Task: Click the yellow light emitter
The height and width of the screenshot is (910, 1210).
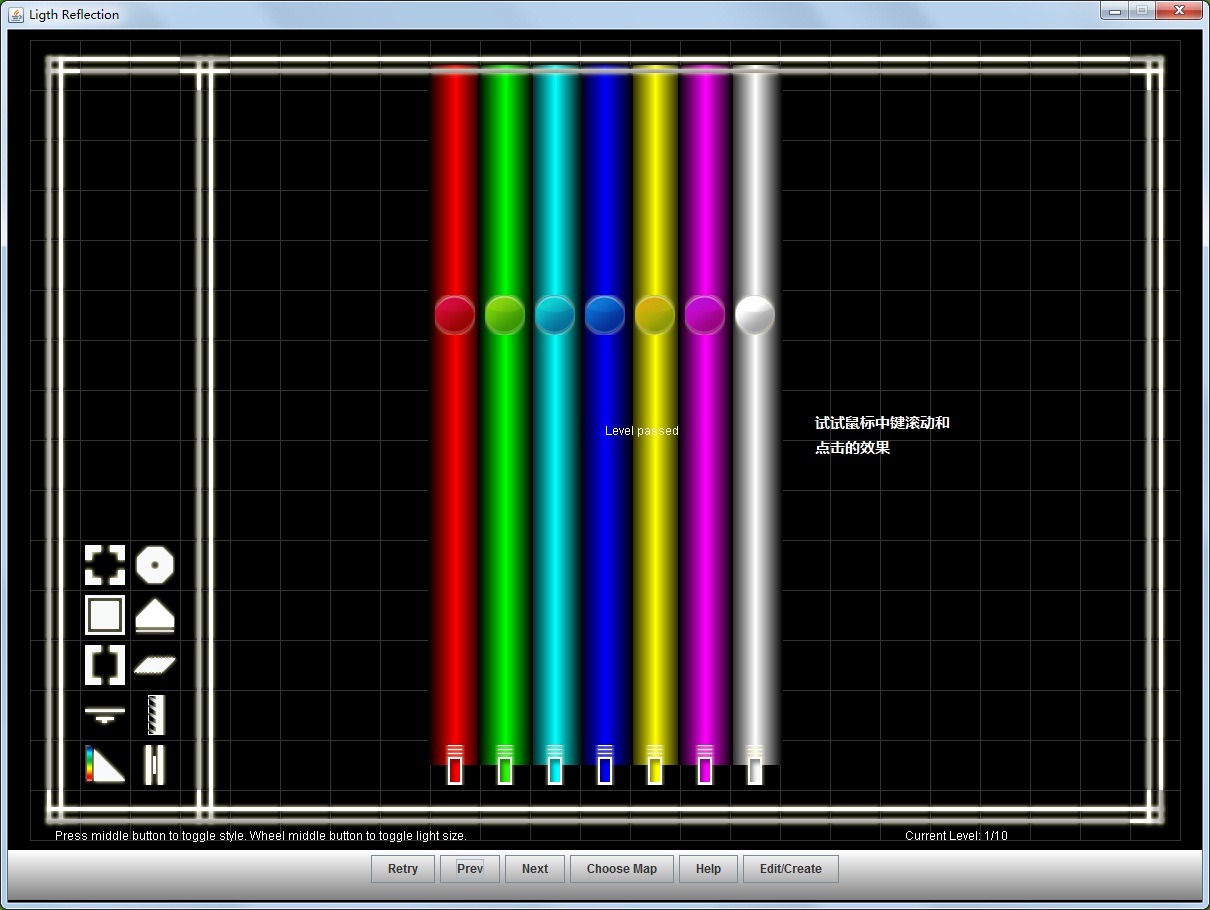Action: coord(655,766)
